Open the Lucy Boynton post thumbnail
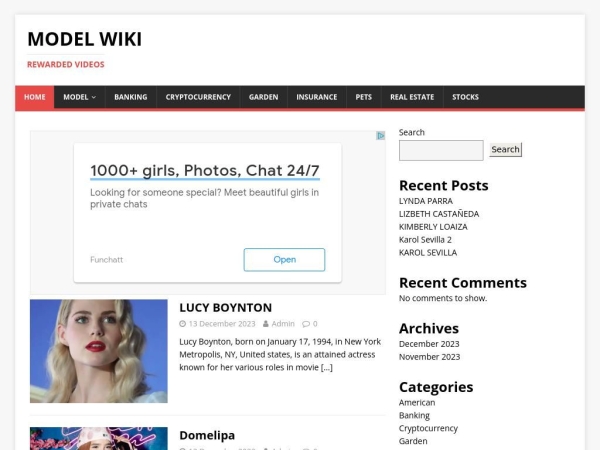 (x=99, y=351)
